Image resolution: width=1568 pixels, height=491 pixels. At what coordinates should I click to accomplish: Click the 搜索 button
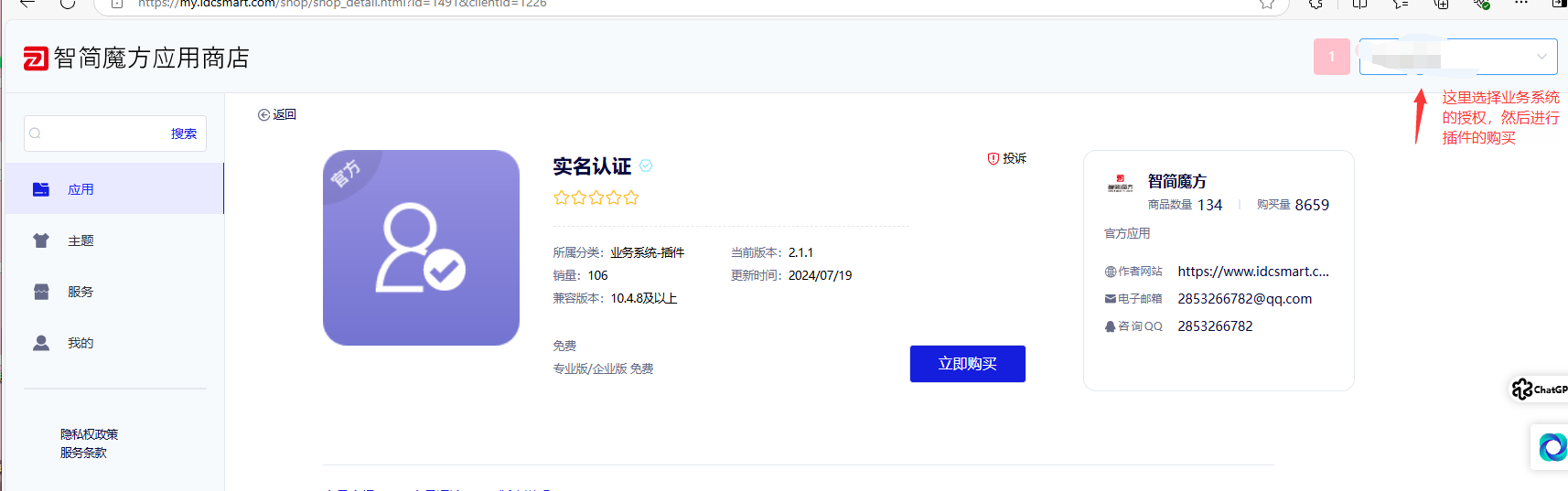point(184,133)
